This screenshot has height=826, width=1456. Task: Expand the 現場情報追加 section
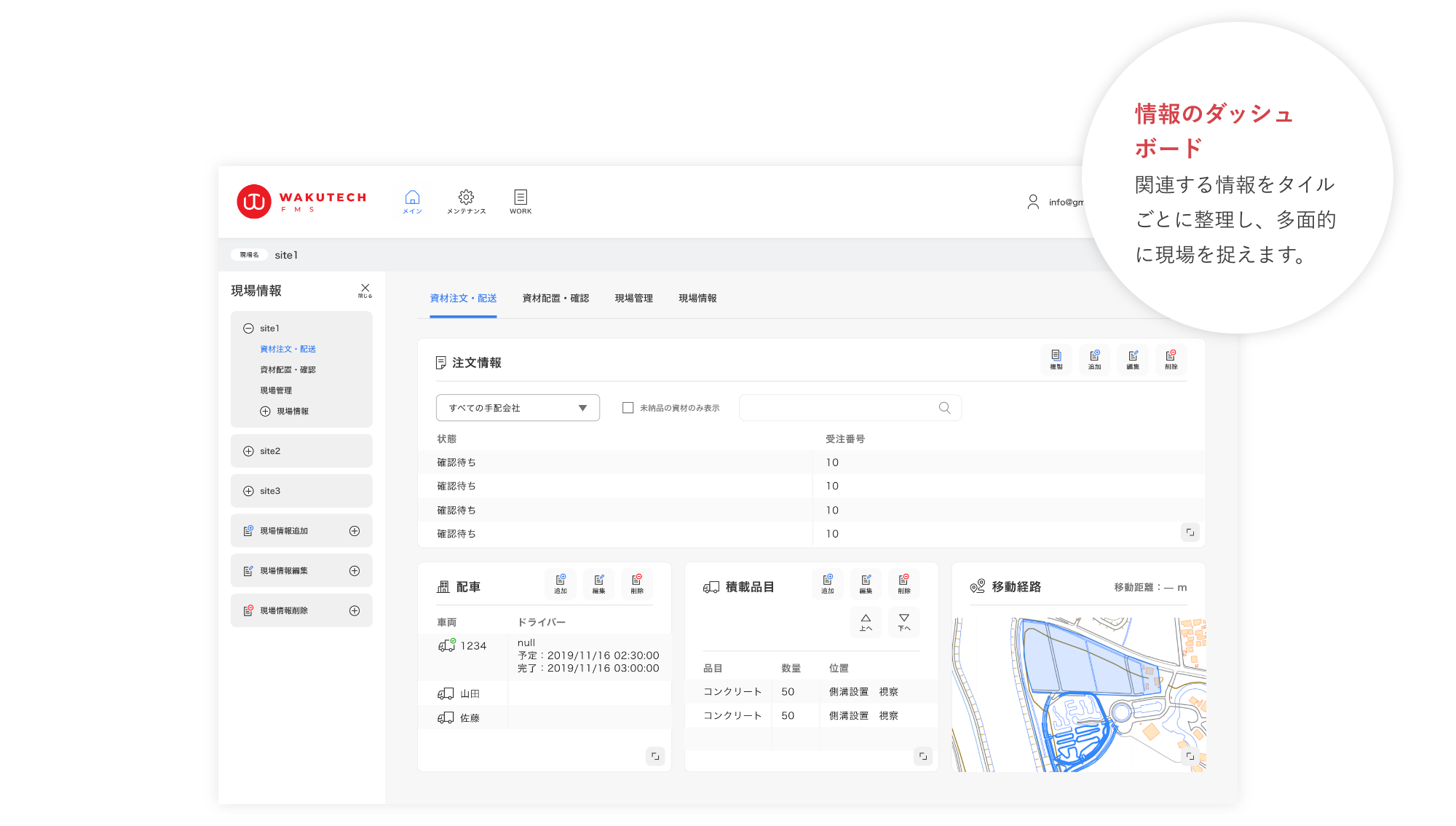[x=355, y=531]
